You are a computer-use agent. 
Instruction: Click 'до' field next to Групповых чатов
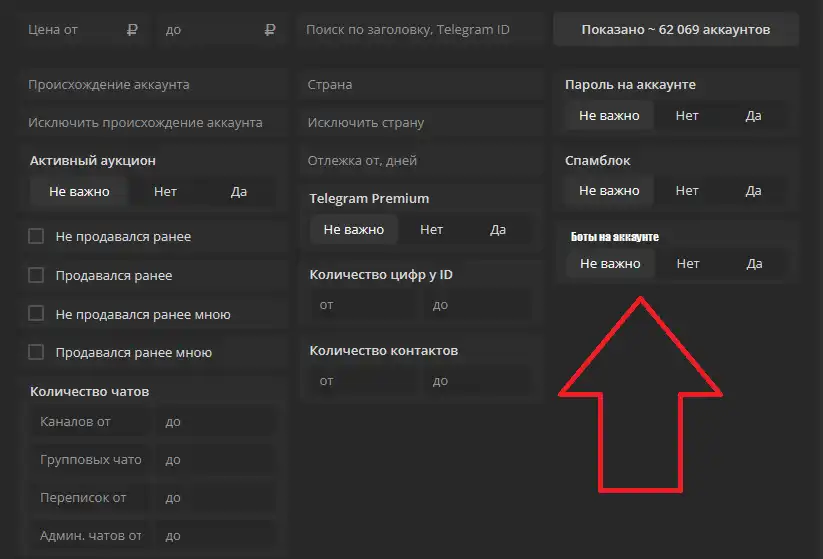point(216,460)
